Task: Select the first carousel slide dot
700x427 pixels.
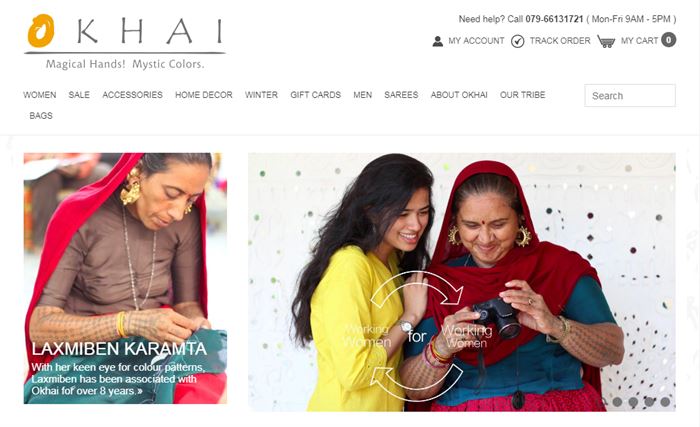Action: tap(617, 402)
